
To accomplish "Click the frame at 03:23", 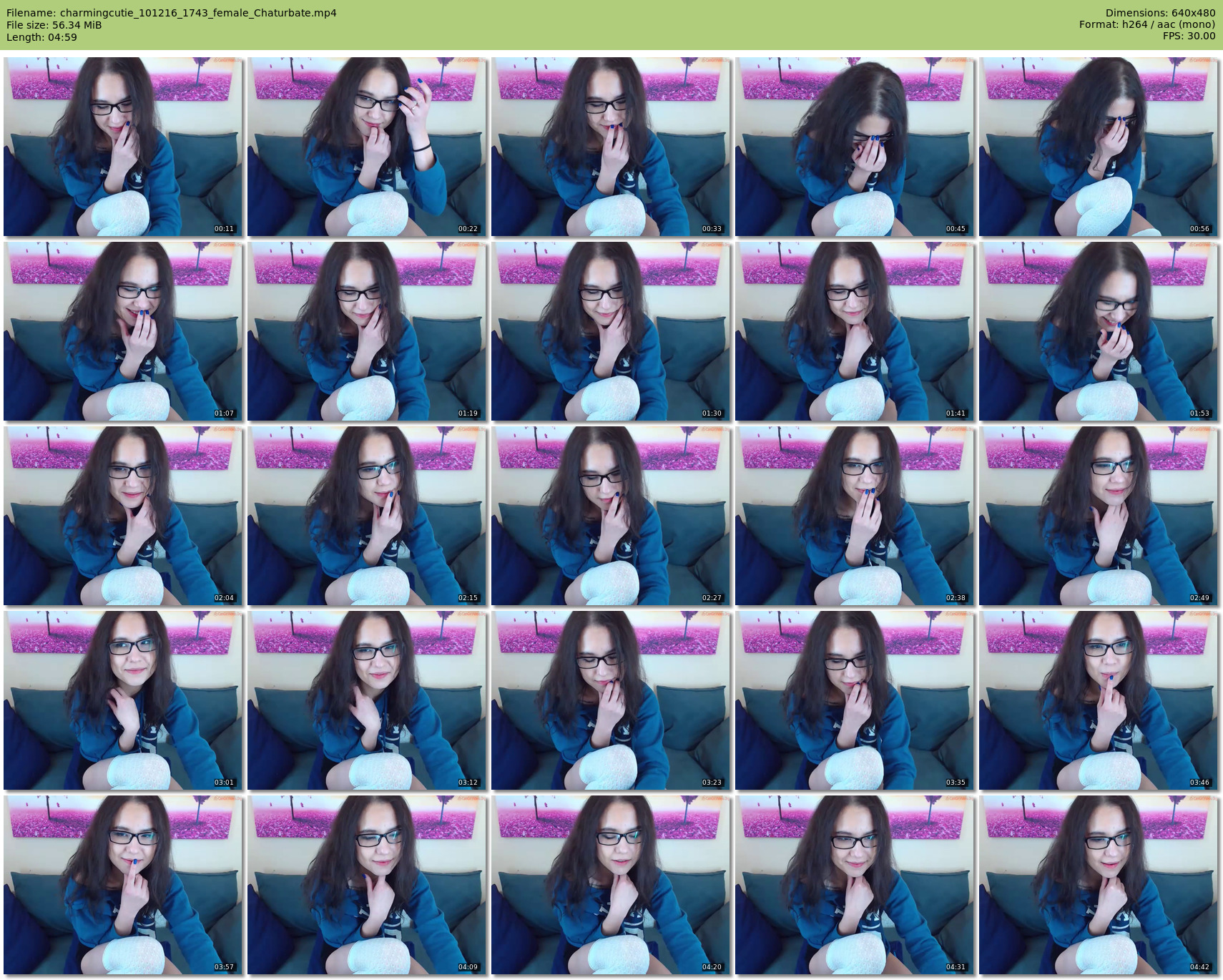I will click(x=611, y=700).
